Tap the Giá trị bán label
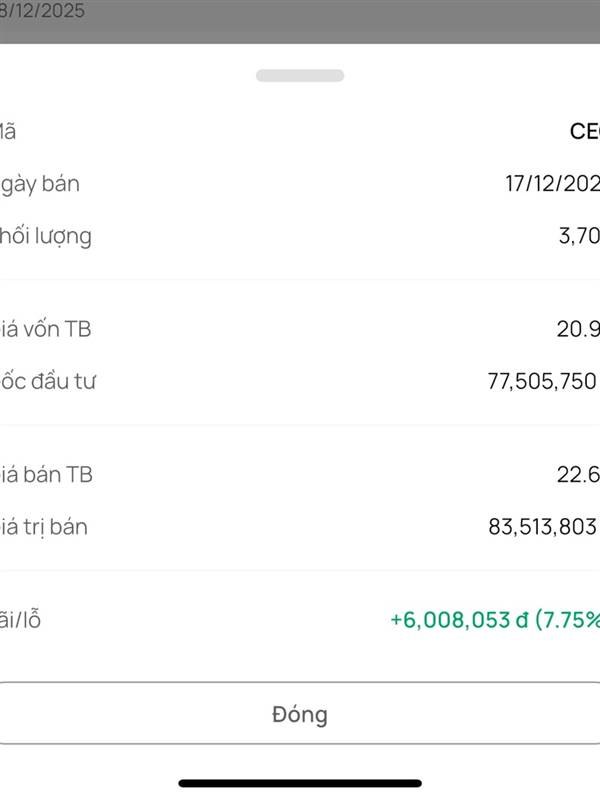Viewport: 600px width, 800px height. (x=44, y=526)
